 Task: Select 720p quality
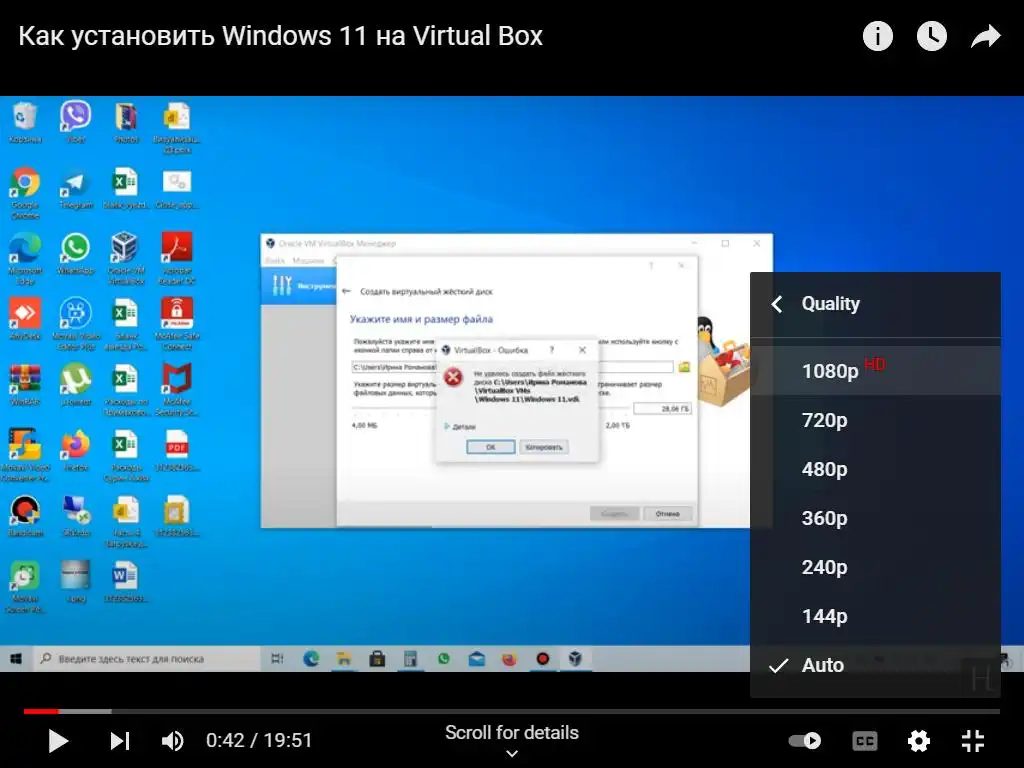pos(875,419)
